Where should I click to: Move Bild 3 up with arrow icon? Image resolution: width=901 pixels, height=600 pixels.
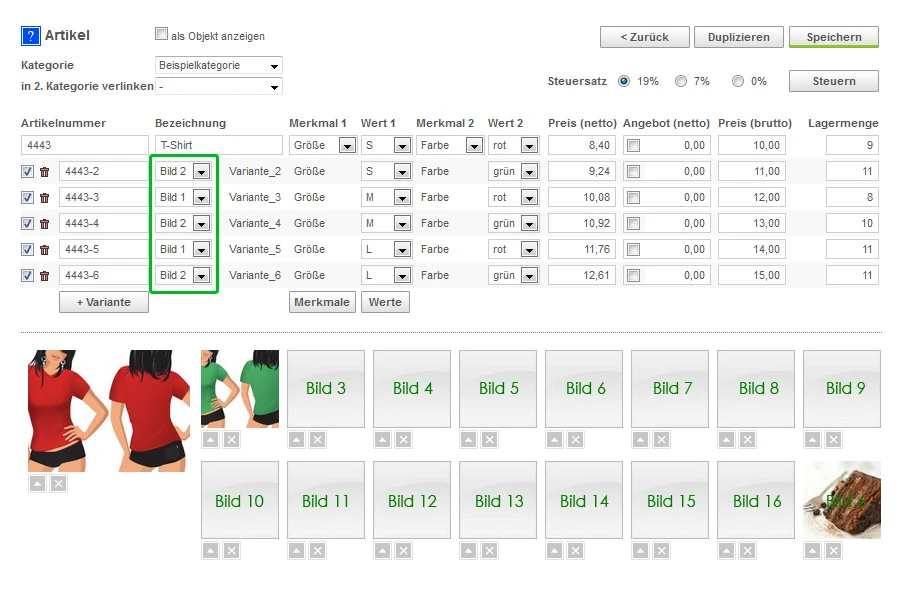coord(297,440)
